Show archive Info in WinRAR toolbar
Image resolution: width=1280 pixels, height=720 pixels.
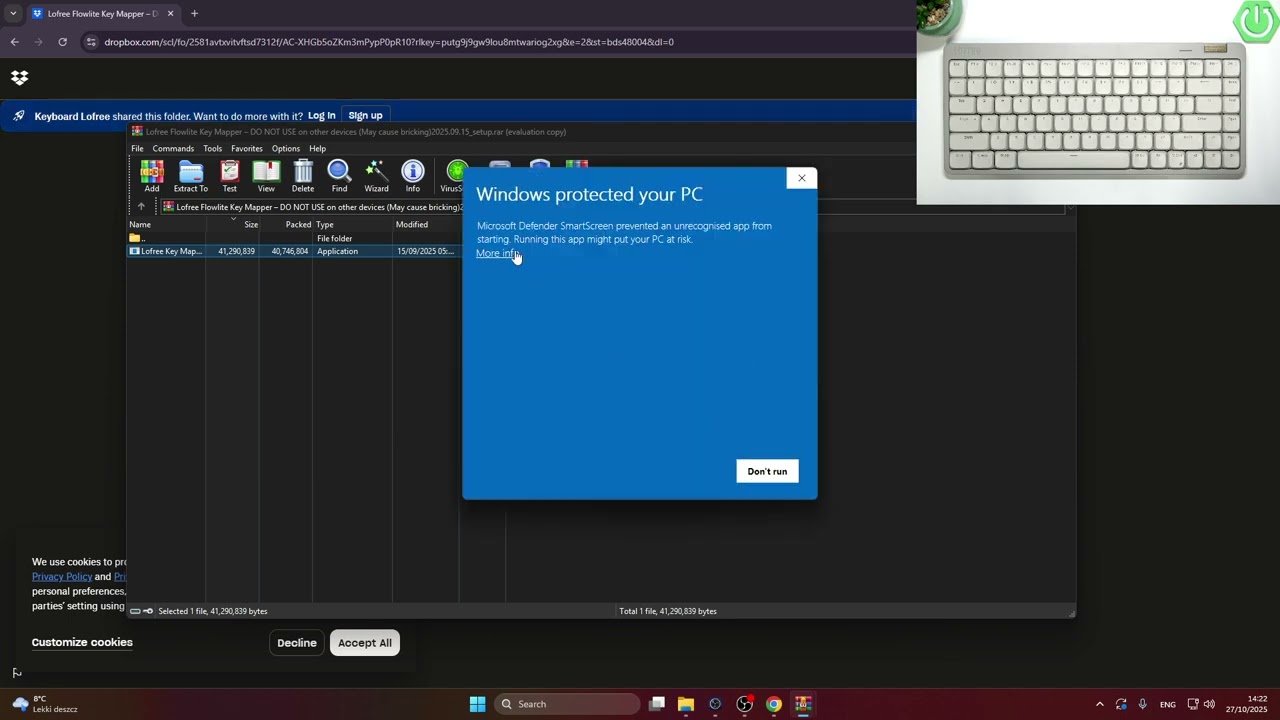[x=413, y=176]
